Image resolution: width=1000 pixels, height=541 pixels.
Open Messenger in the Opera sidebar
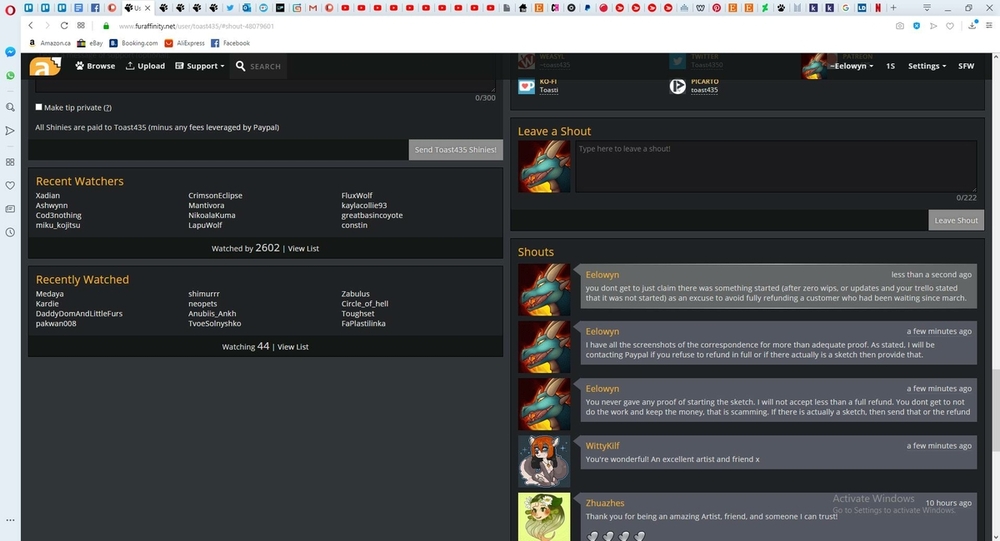(x=10, y=52)
